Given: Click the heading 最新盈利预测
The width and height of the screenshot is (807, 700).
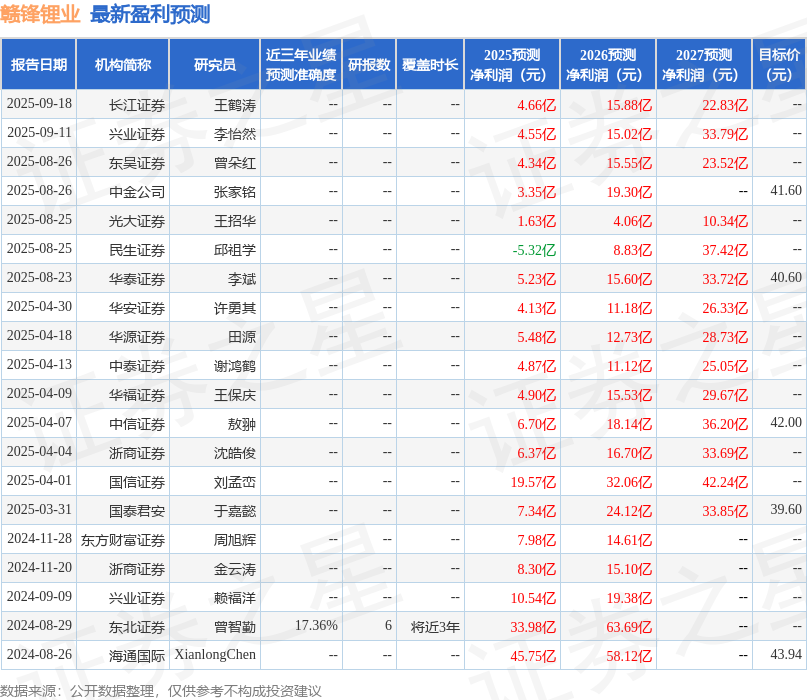Looking at the screenshot, I should [x=150, y=14].
